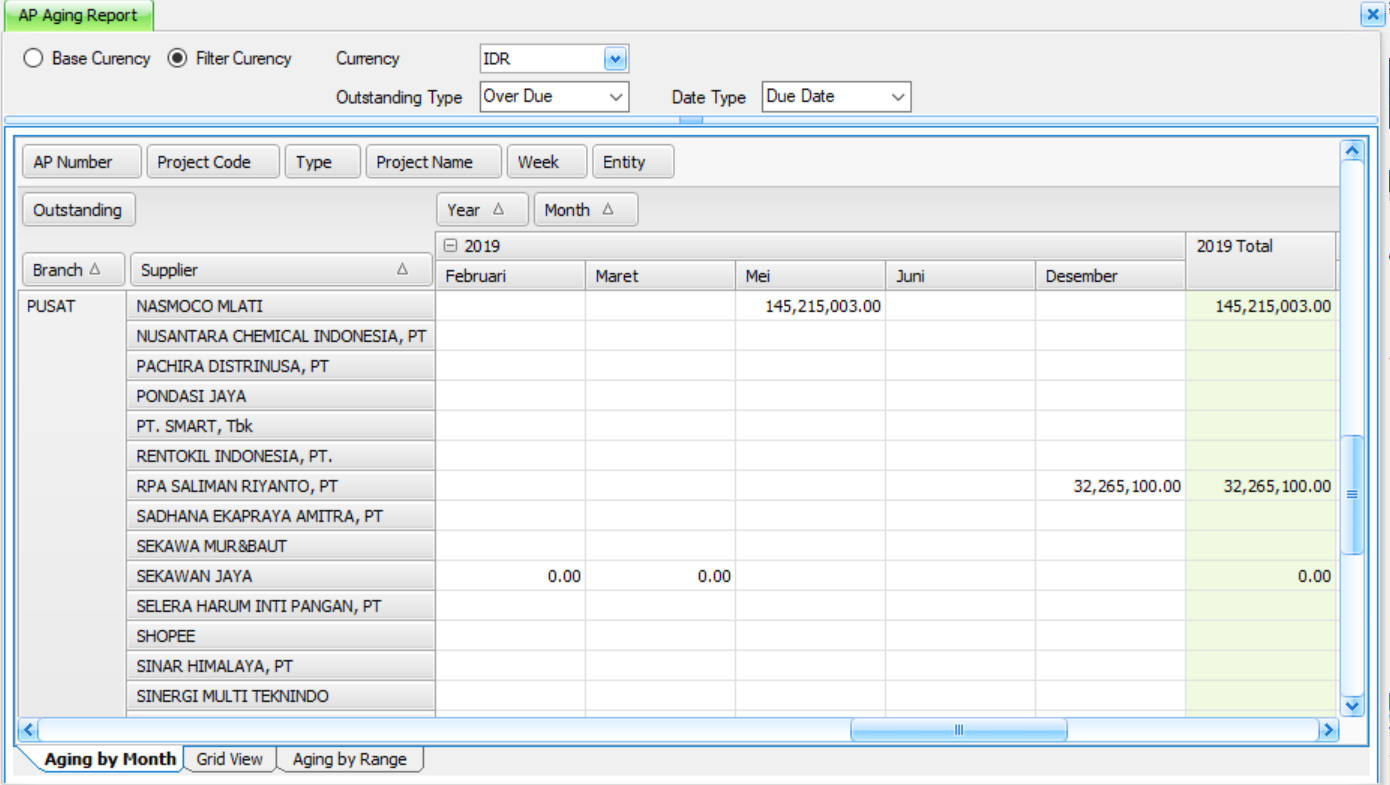Click the Type field button
Image resolution: width=1390 pixels, height=785 pixels.
(x=323, y=162)
